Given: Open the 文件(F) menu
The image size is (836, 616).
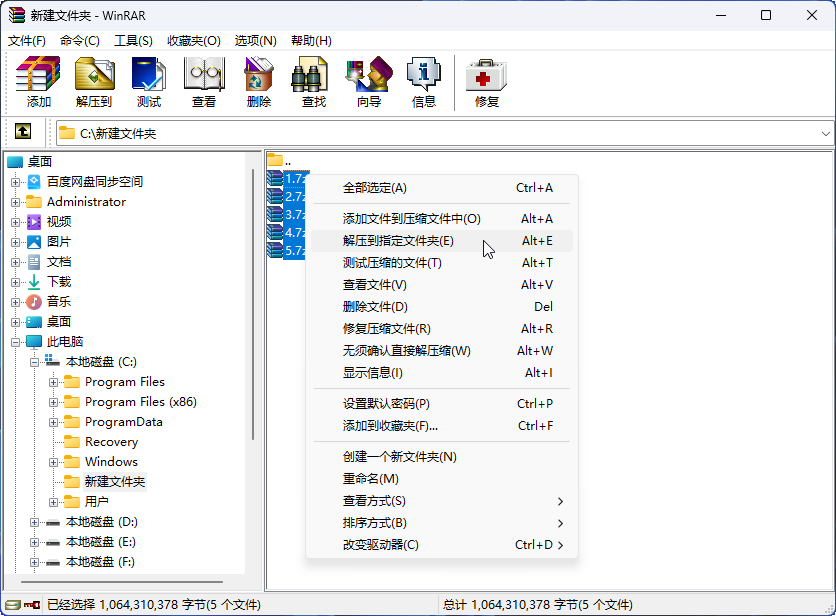Looking at the screenshot, I should [x=27, y=41].
